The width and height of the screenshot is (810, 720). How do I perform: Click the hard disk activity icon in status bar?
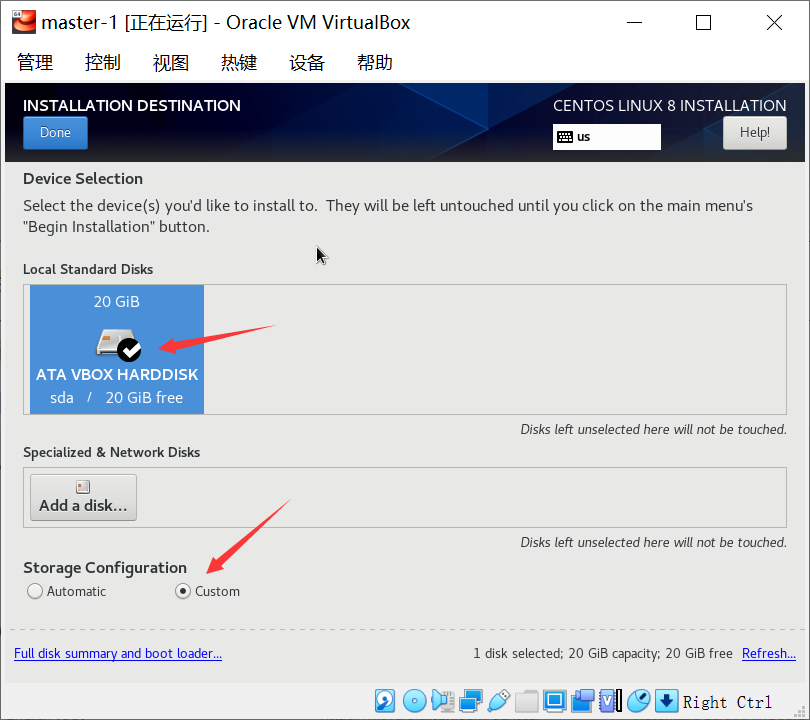click(x=385, y=701)
